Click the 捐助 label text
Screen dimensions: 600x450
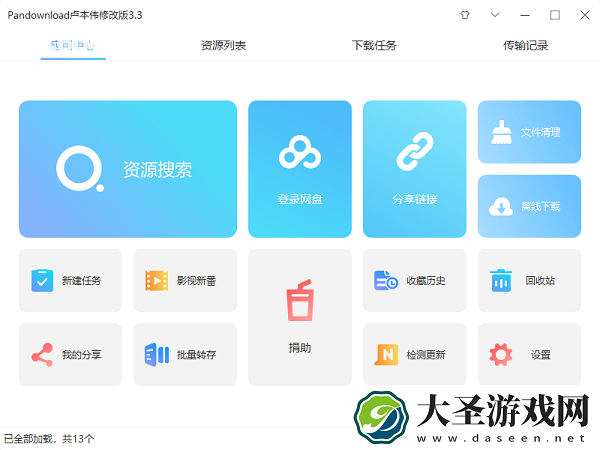pos(300,348)
